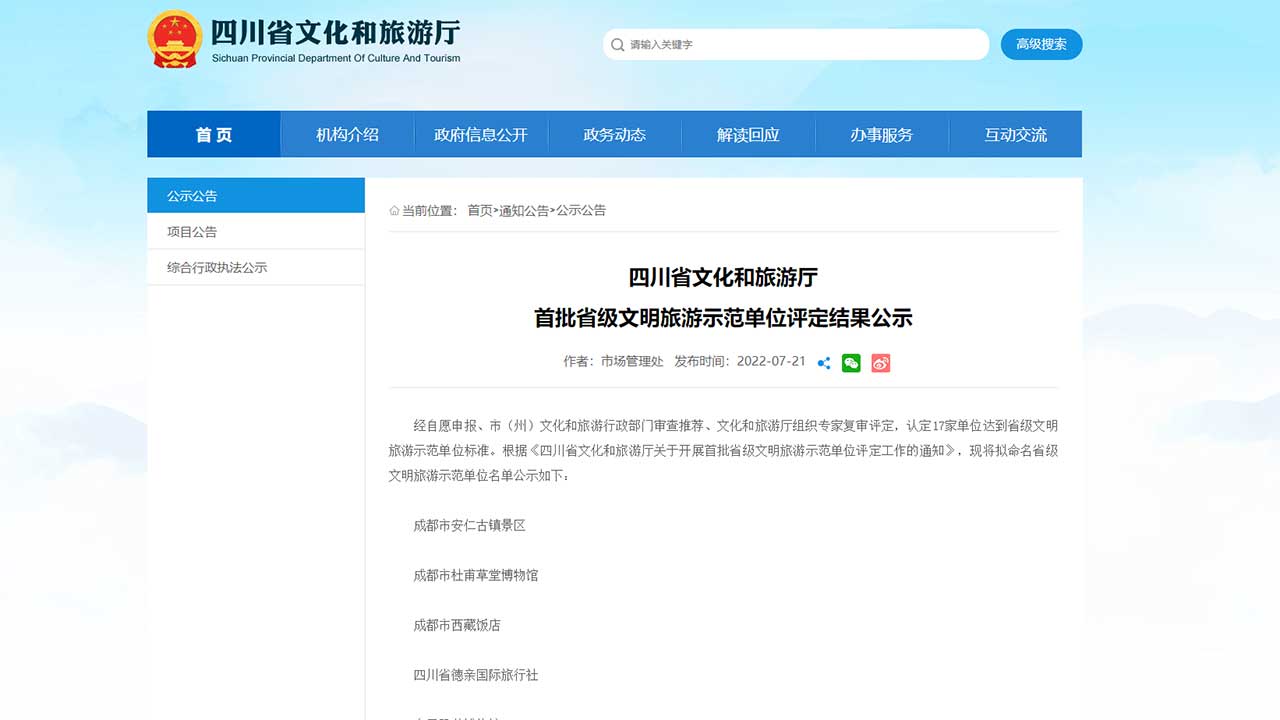Click the national emblem logo
This screenshot has width=1280, height=720.
tap(175, 39)
